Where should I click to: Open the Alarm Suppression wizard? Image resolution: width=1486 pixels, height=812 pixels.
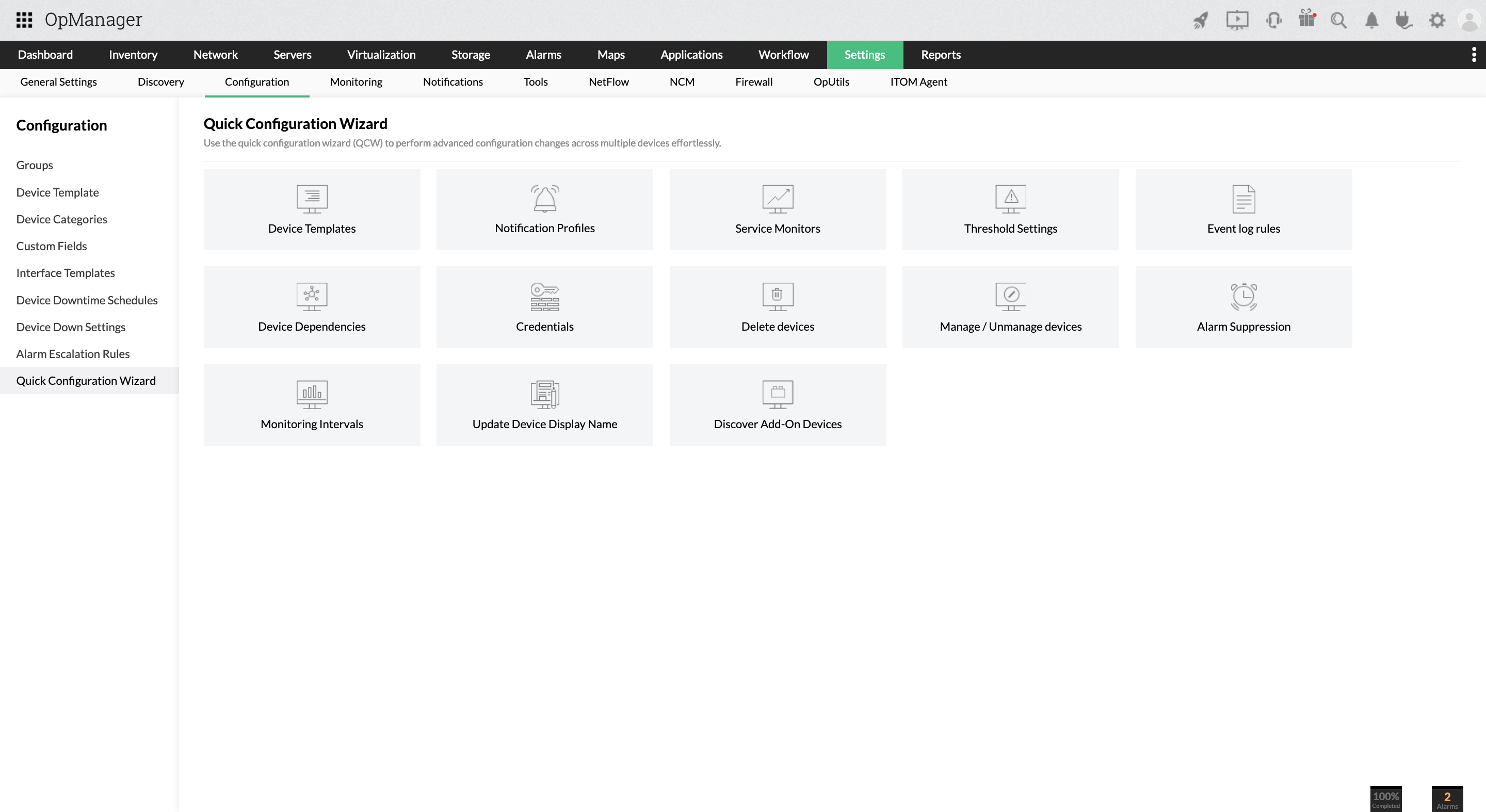[1244, 306]
